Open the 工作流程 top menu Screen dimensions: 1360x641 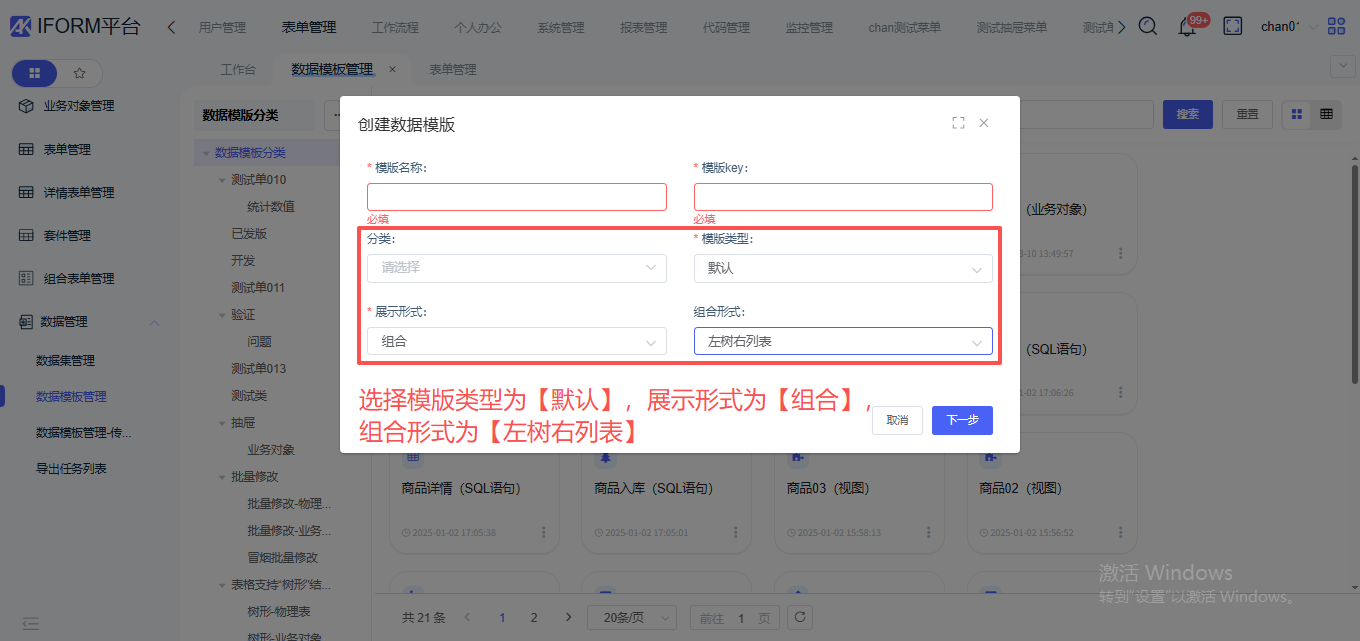(x=395, y=28)
